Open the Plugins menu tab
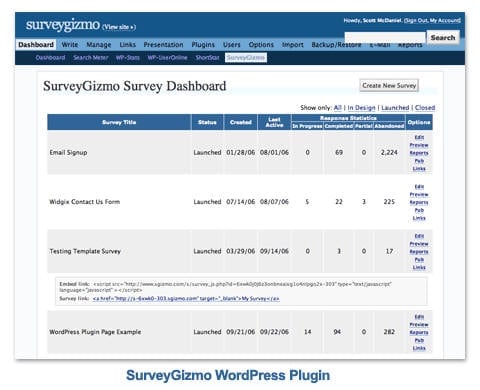Viewport: 480px width, 390px height. coord(203,45)
